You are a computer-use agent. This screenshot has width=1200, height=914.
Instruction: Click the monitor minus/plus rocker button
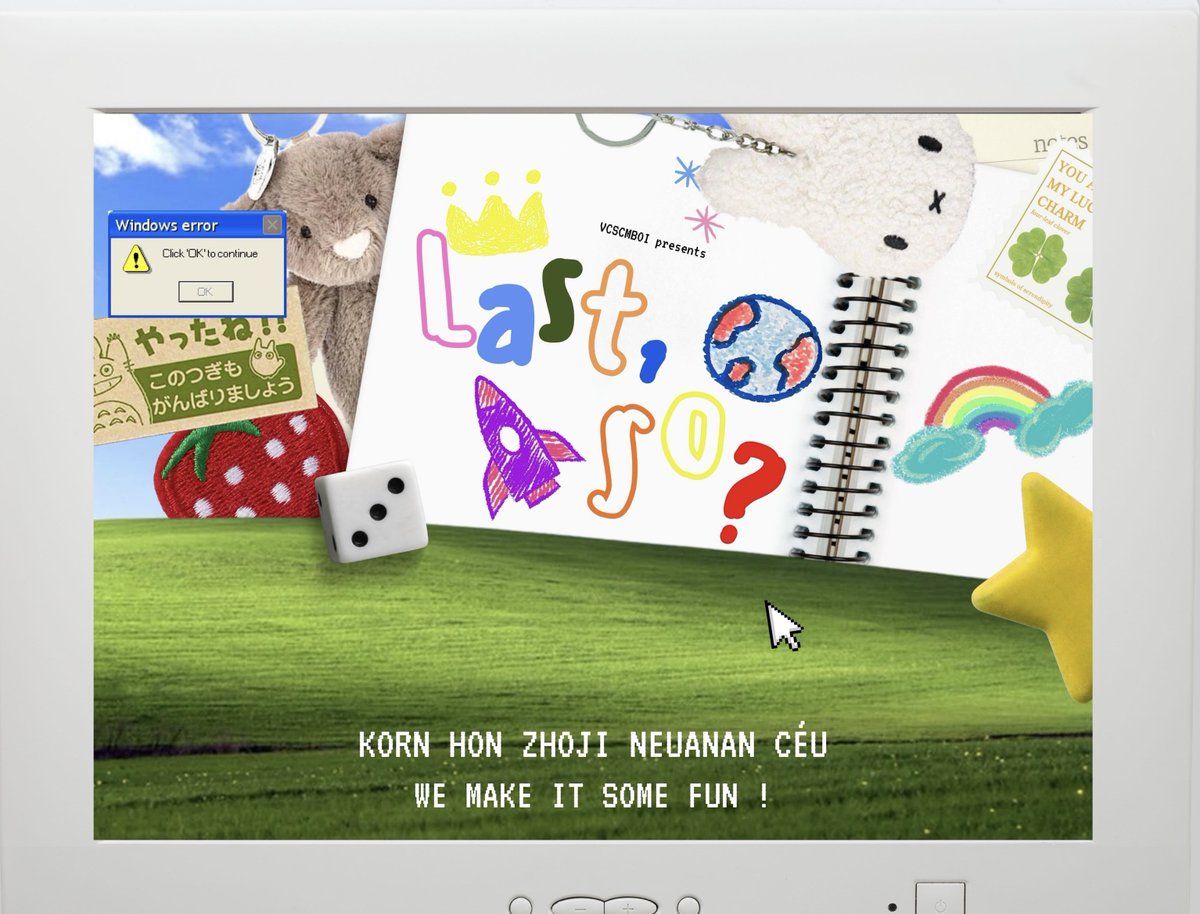point(604,907)
